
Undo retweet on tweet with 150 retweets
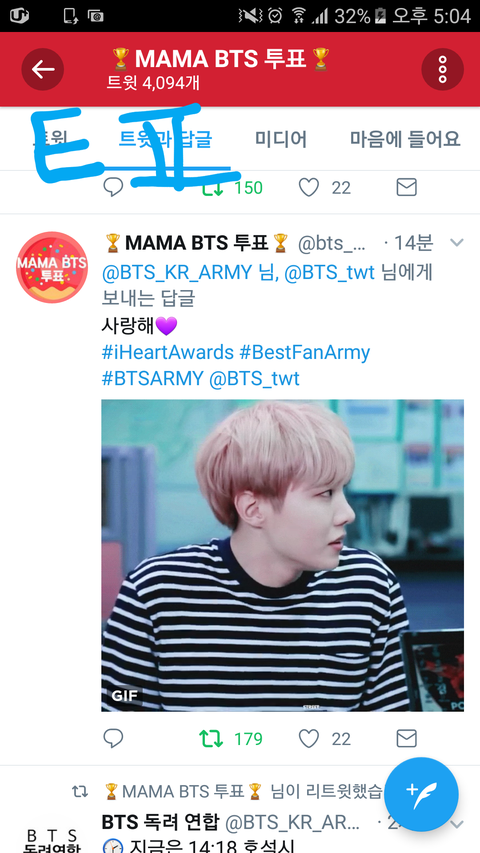pos(211,188)
